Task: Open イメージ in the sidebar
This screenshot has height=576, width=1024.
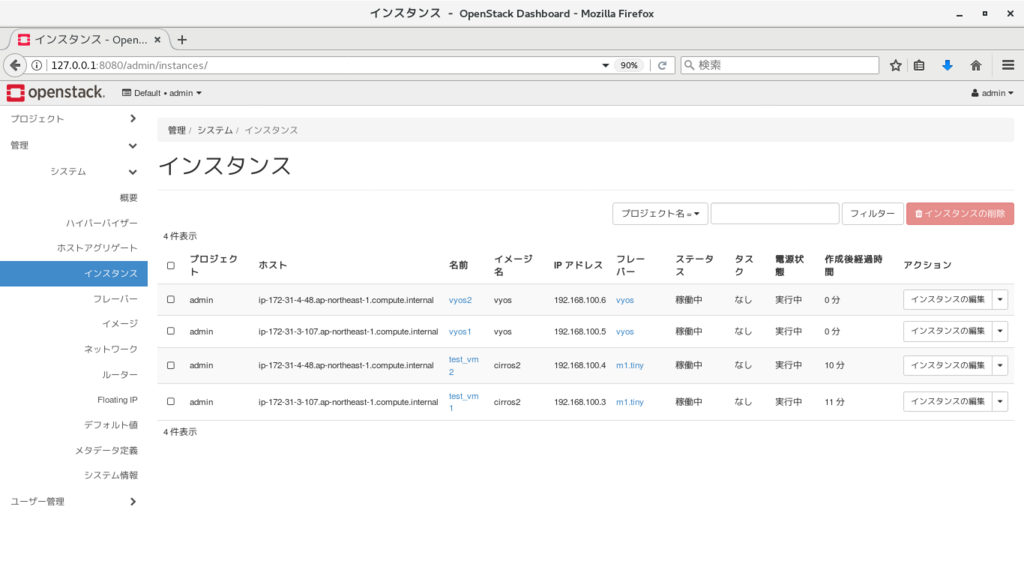Action: pyautogui.click(x=120, y=324)
